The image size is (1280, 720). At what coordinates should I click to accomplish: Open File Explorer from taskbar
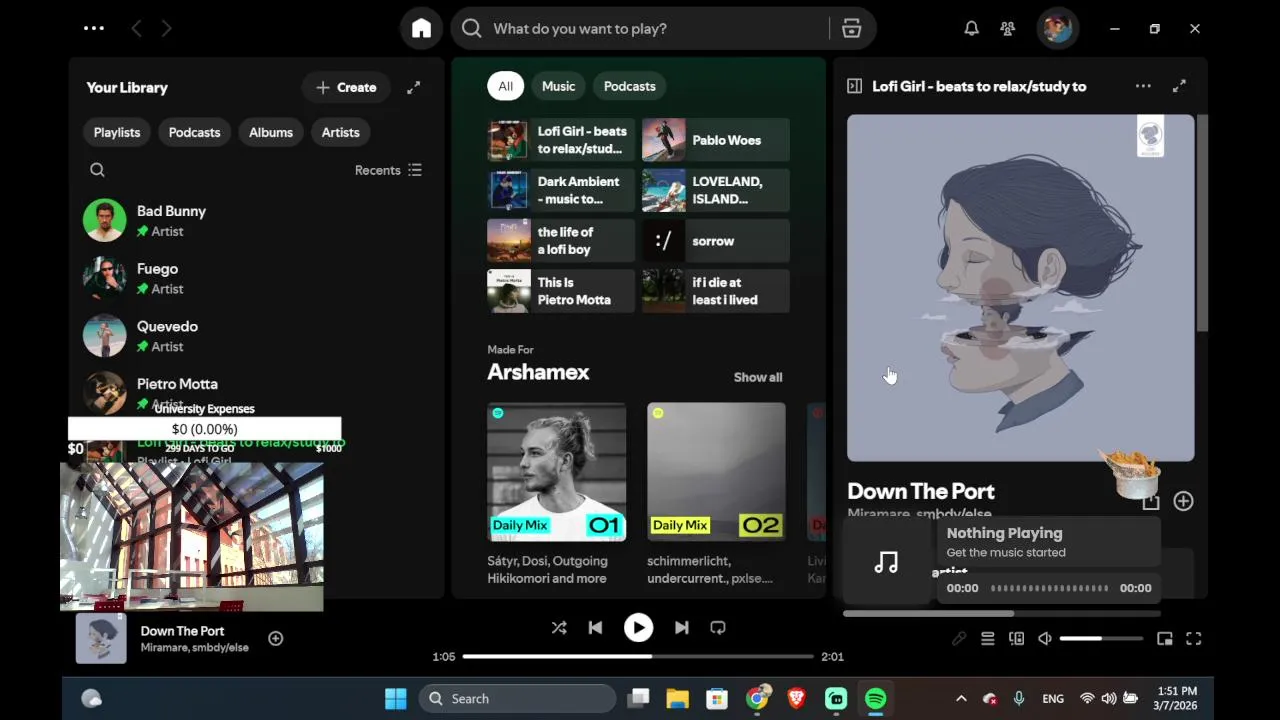coord(678,699)
